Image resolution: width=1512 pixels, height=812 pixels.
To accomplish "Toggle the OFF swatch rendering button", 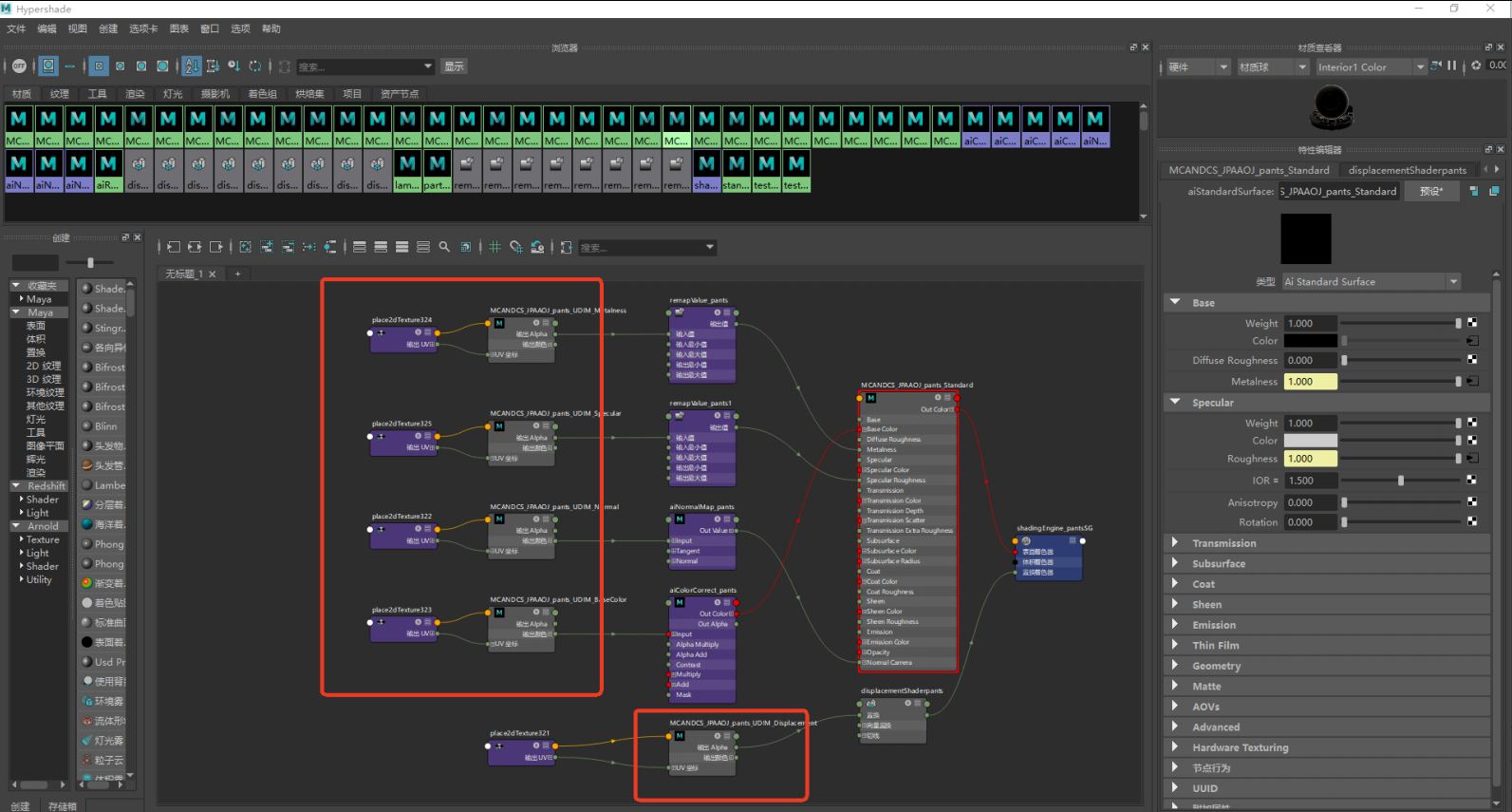I will (x=19, y=66).
